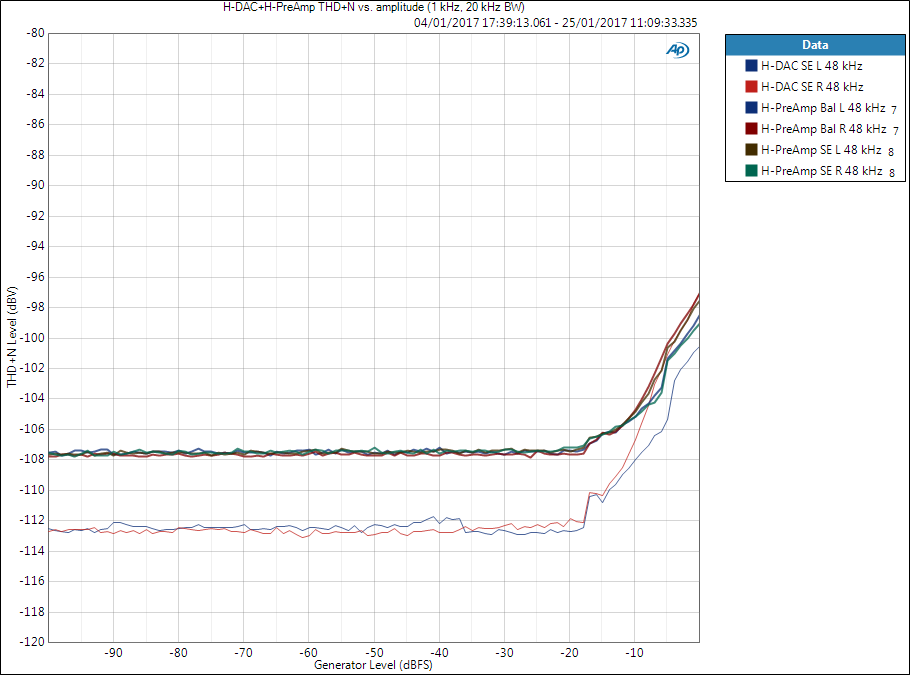Click the Data legend header
910x675 pixels.
click(815, 45)
